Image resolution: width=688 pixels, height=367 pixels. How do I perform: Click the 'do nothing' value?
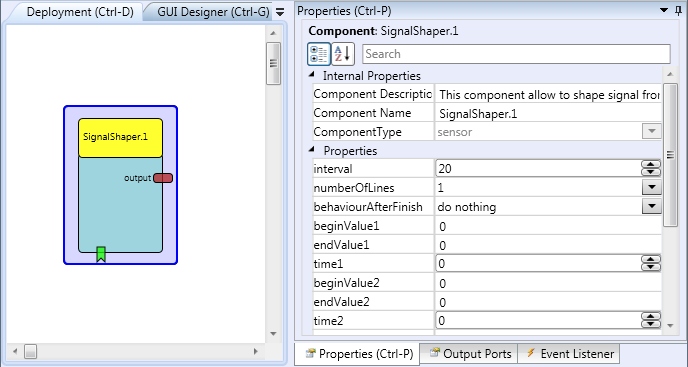(x=467, y=207)
